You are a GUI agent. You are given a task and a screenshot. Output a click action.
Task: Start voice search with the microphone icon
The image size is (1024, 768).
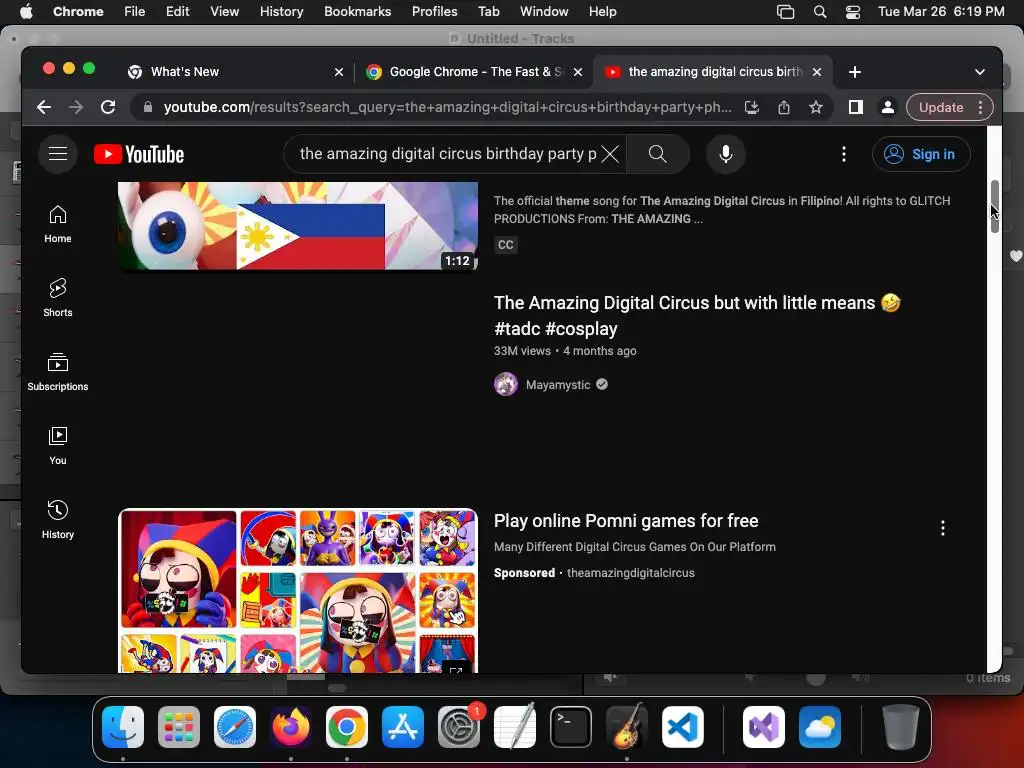coord(726,154)
